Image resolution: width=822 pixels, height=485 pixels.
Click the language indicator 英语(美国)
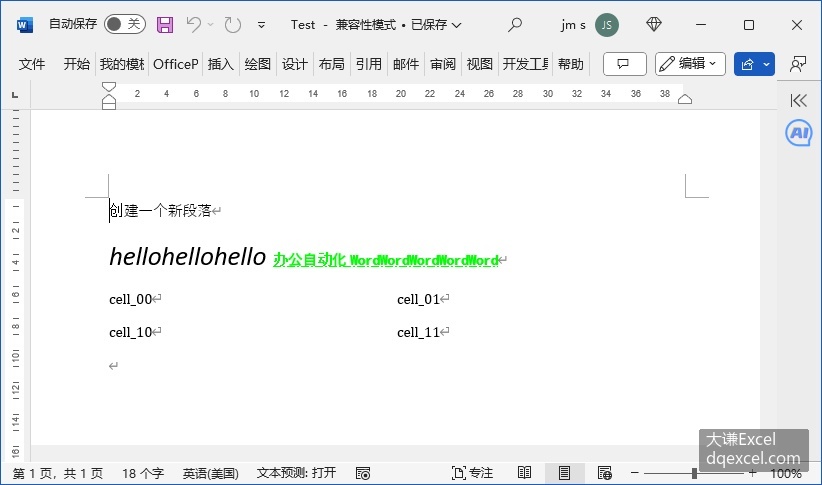tap(210, 473)
